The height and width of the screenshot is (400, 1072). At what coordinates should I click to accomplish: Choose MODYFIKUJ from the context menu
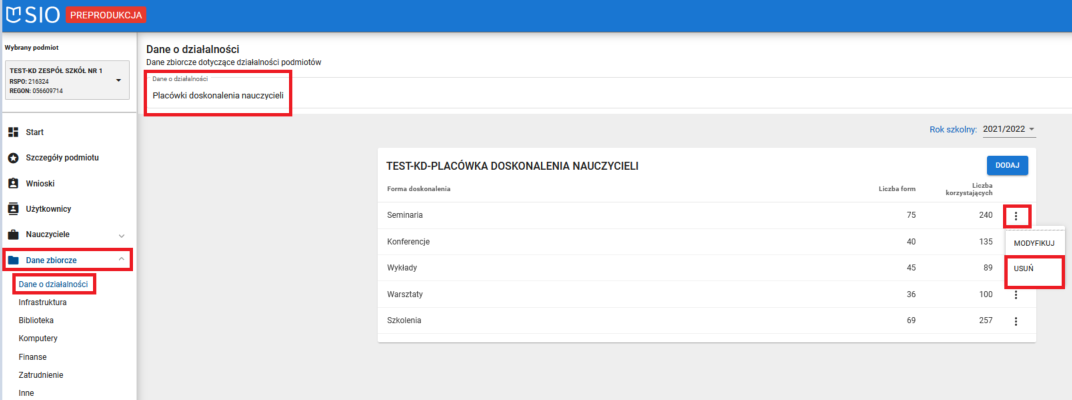click(1035, 243)
